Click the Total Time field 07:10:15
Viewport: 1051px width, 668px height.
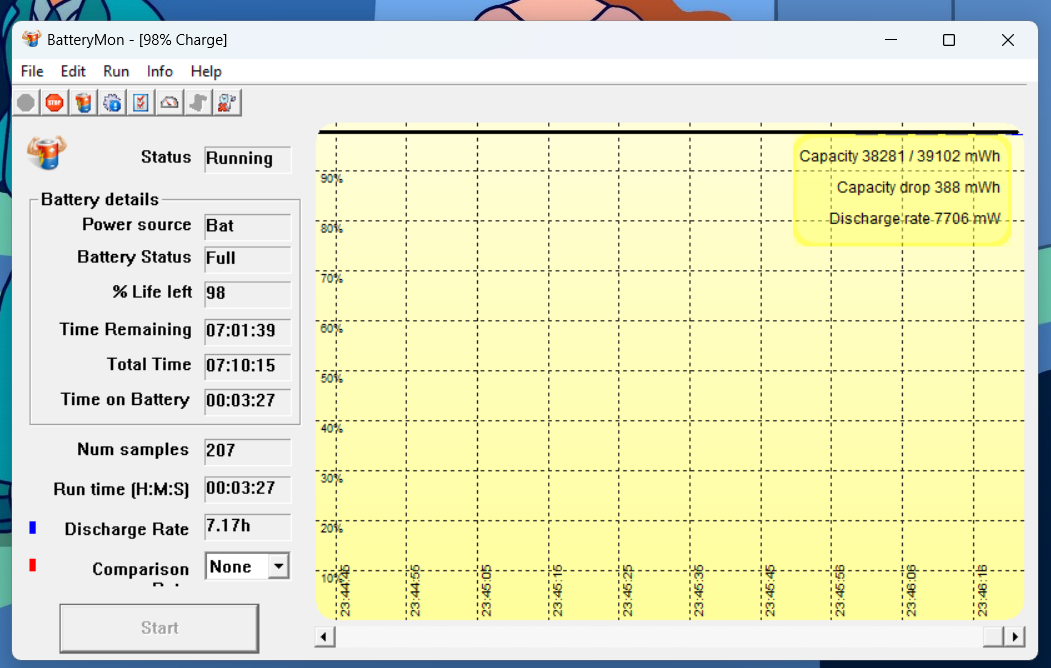247,366
